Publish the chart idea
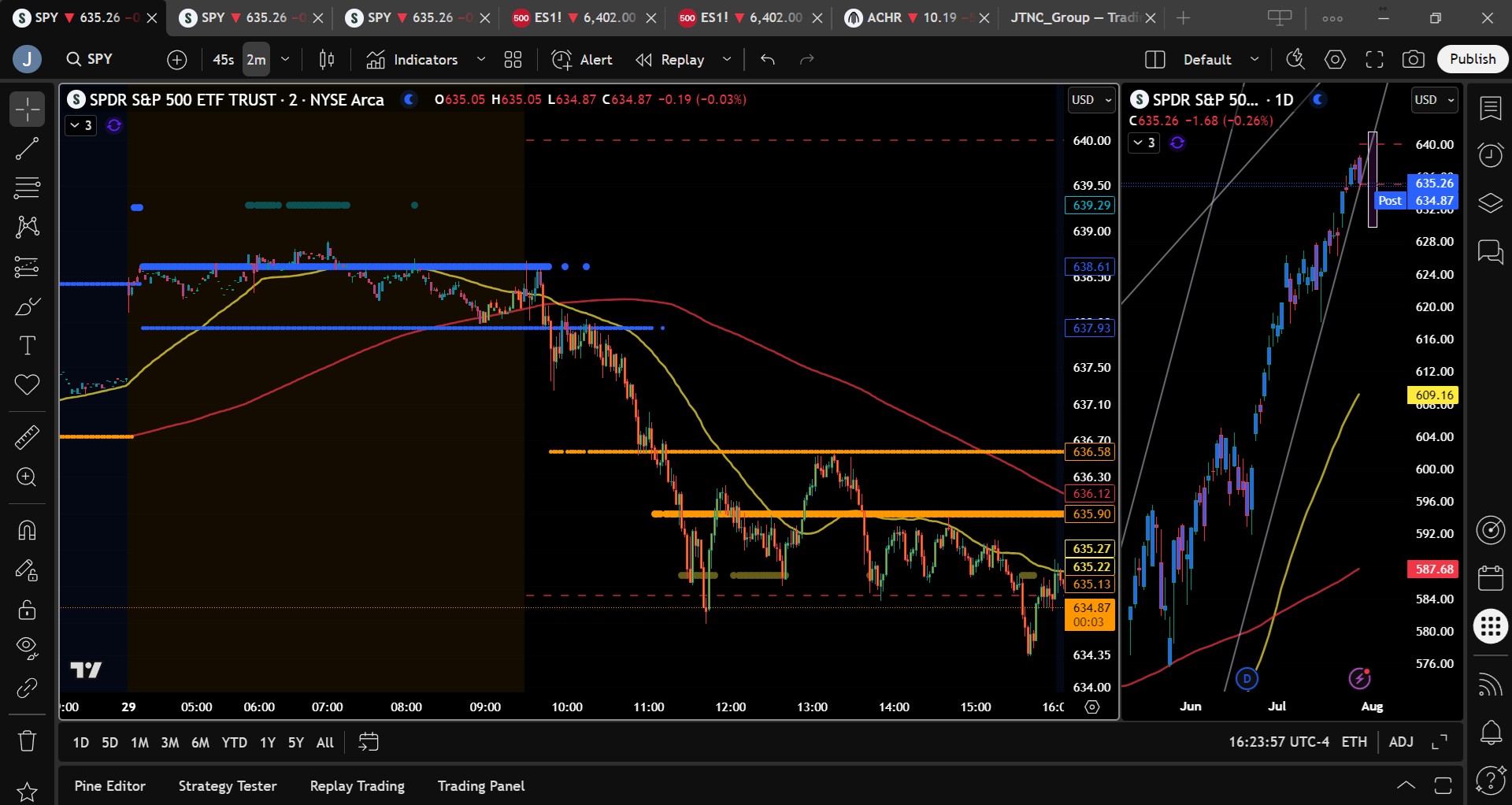 [1473, 59]
